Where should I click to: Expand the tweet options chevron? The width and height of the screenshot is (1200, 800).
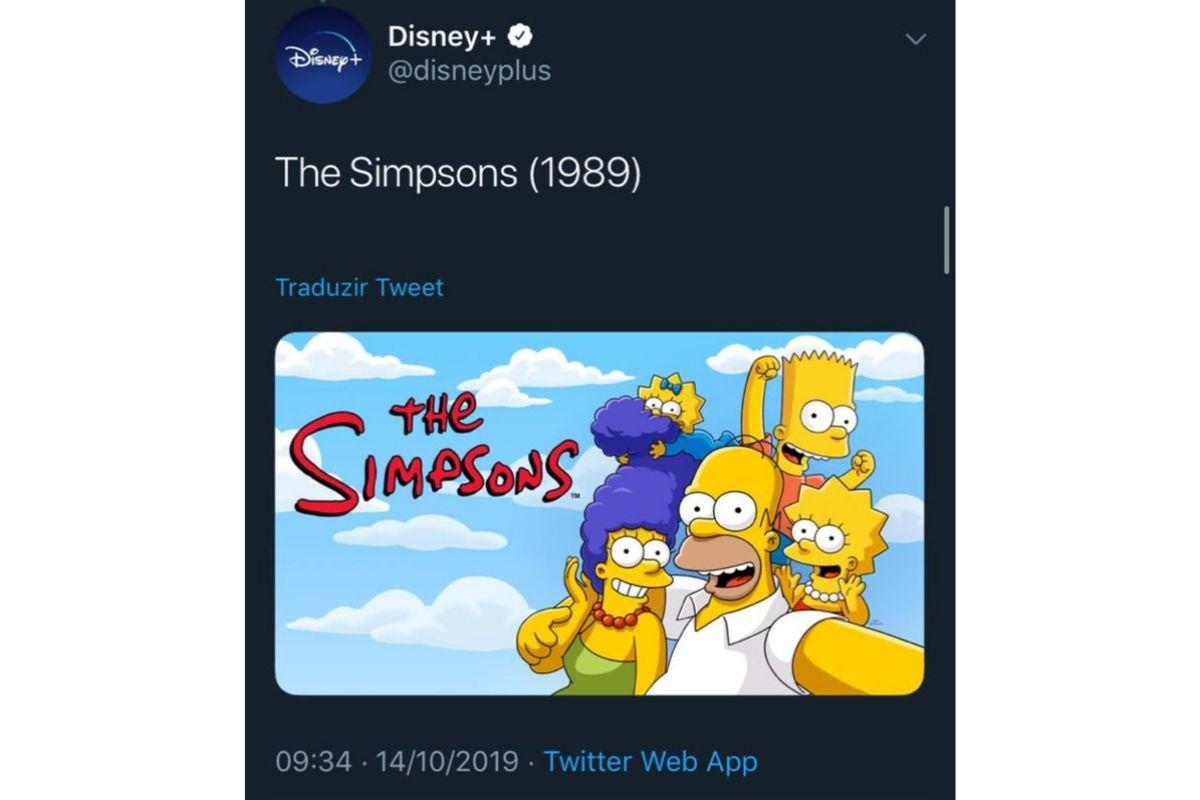[x=915, y=39]
